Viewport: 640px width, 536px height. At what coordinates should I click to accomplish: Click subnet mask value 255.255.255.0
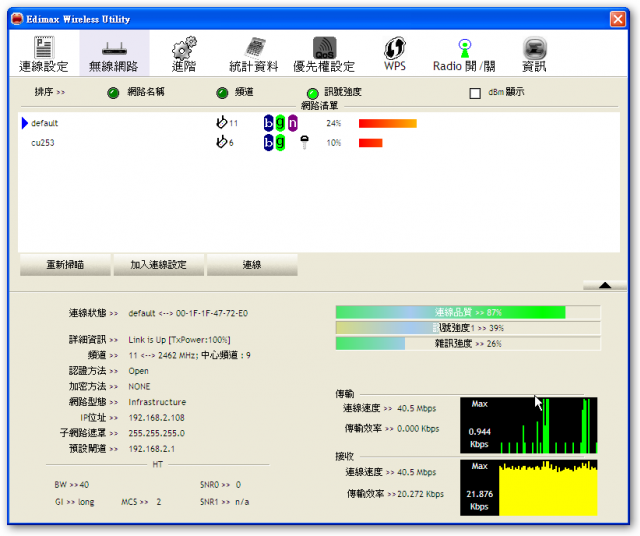[156, 433]
